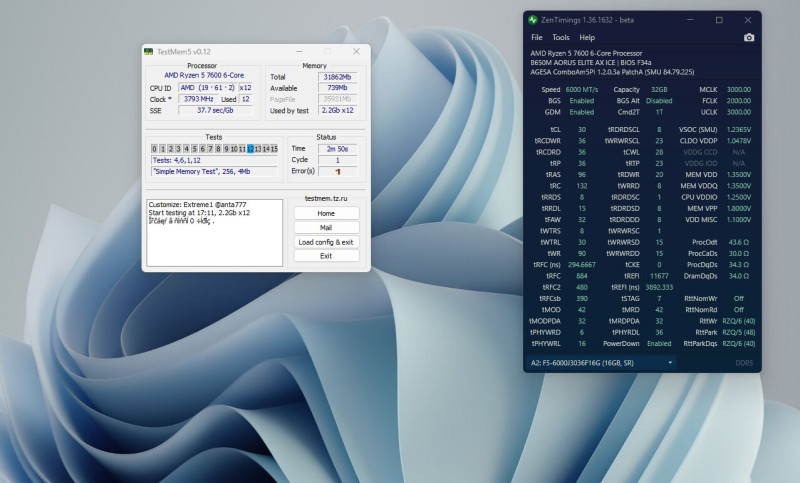Click the PowerDown Enabled value
The width and height of the screenshot is (800, 483).
[659, 343]
